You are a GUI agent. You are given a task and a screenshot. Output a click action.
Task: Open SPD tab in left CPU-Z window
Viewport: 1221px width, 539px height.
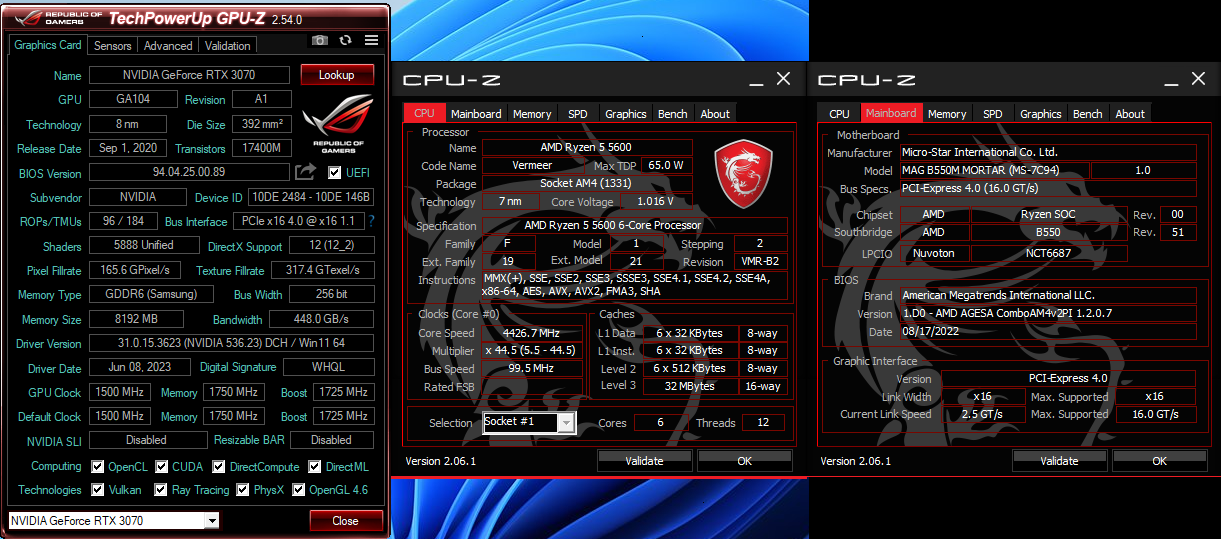coord(578,114)
